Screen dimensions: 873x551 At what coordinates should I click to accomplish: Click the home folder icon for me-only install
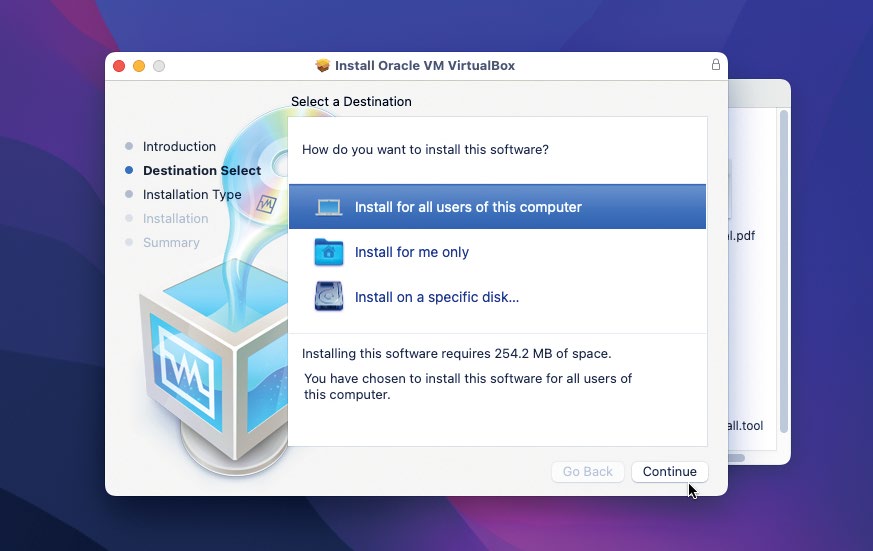click(x=328, y=252)
